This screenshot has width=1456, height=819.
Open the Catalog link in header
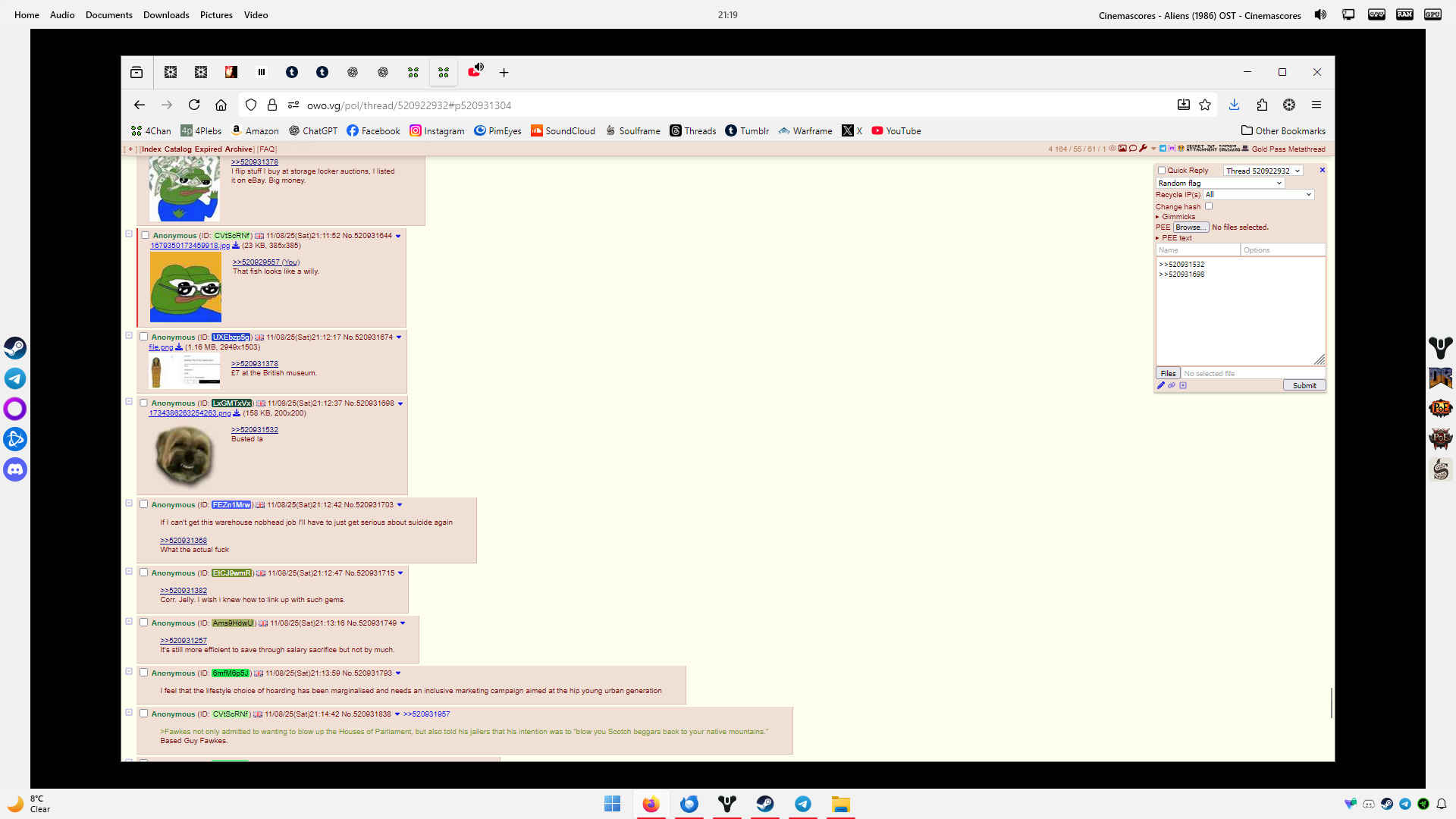click(177, 149)
